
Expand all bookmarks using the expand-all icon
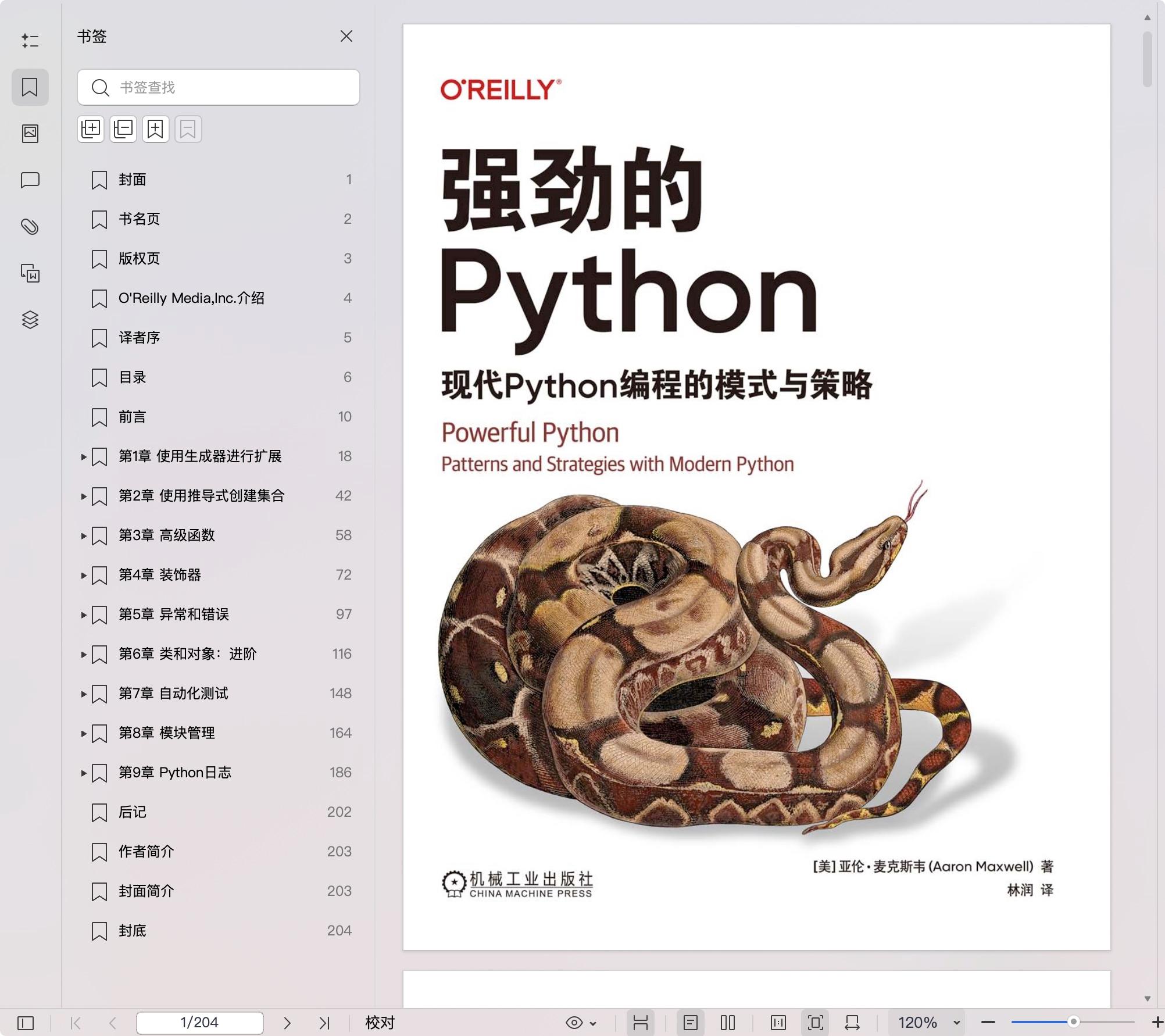click(91, 129)
